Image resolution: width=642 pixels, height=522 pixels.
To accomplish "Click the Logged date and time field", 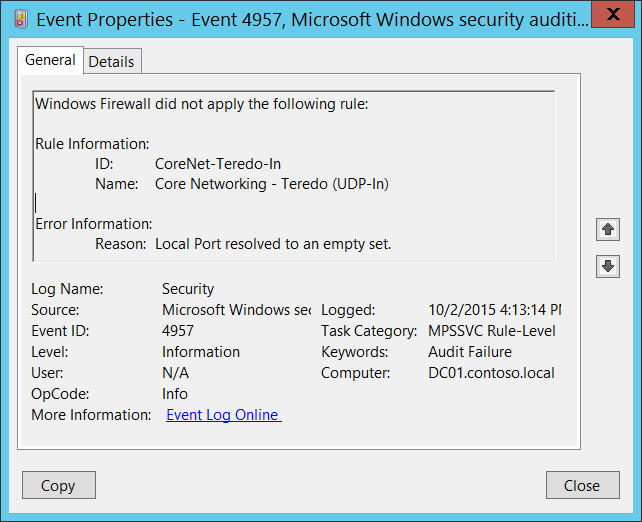I will point(494,310).
